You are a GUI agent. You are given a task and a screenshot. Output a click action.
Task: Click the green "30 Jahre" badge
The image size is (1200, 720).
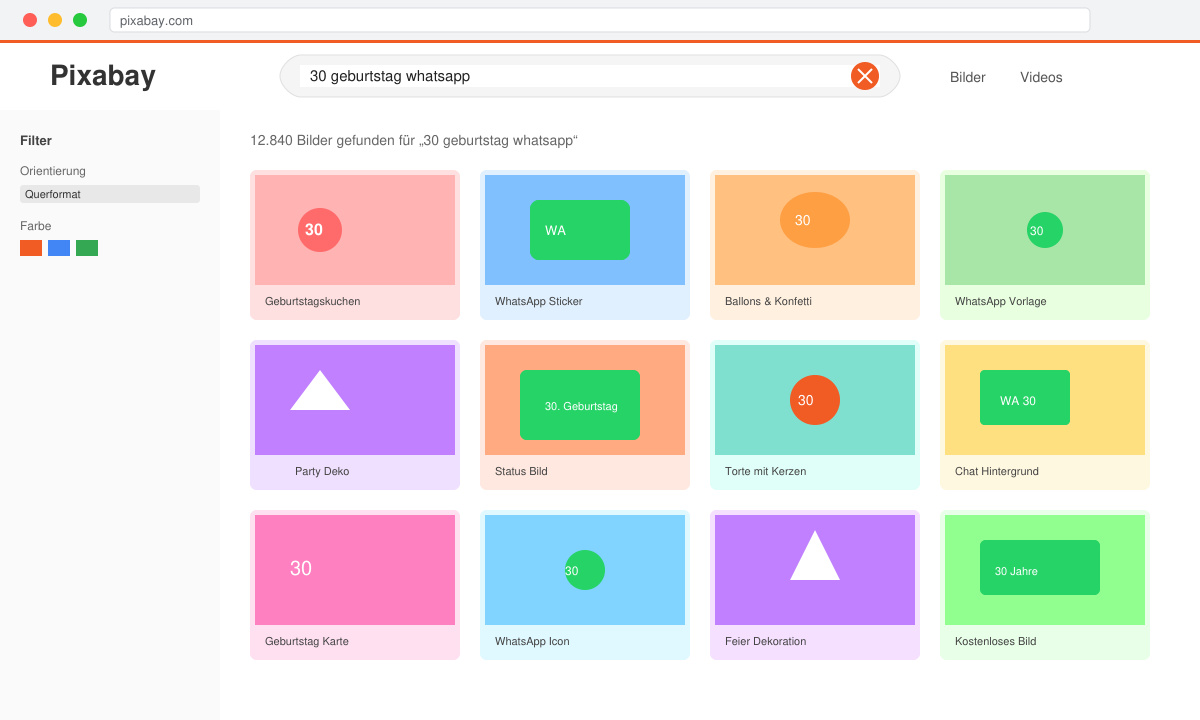coord(1040,567)
